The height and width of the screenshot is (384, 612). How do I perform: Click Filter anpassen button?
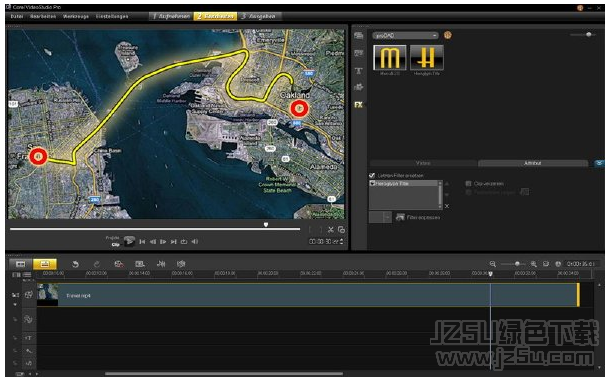pos(418,217)
